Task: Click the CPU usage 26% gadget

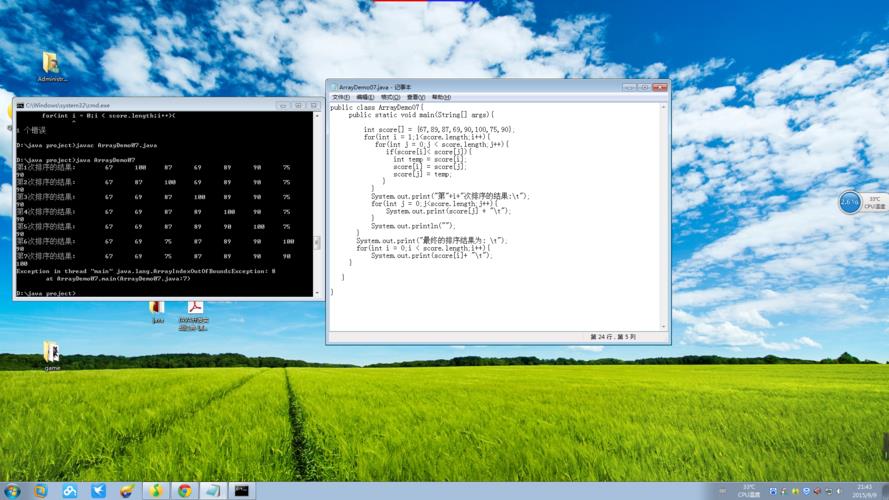Action: pos(850,202)
